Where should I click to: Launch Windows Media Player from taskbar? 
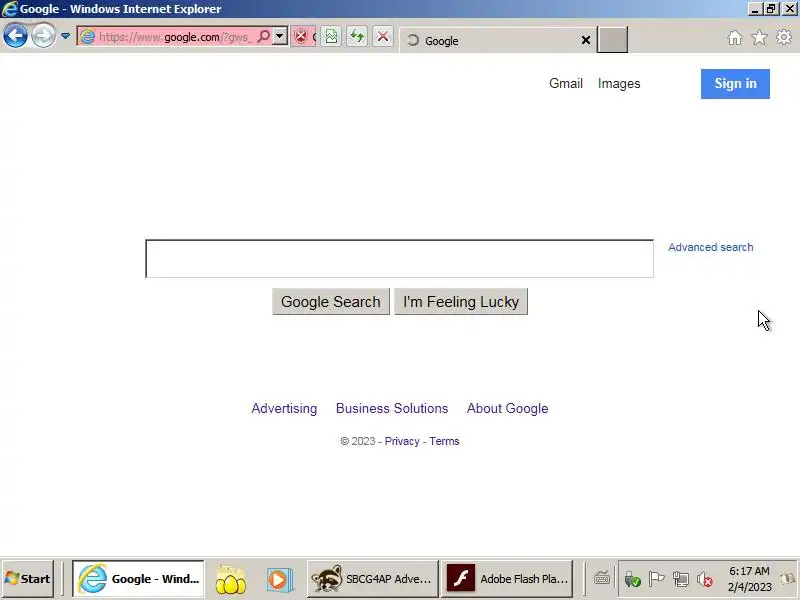[280, 579]
